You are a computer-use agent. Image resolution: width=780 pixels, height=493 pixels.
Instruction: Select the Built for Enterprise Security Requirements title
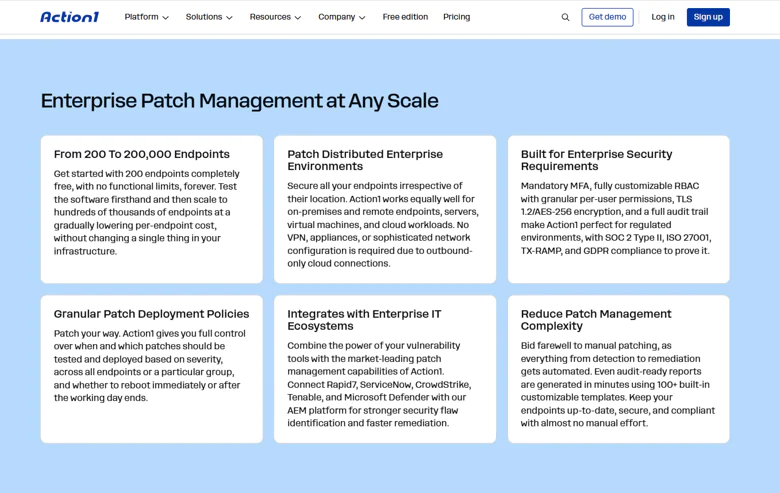point(596,160)
